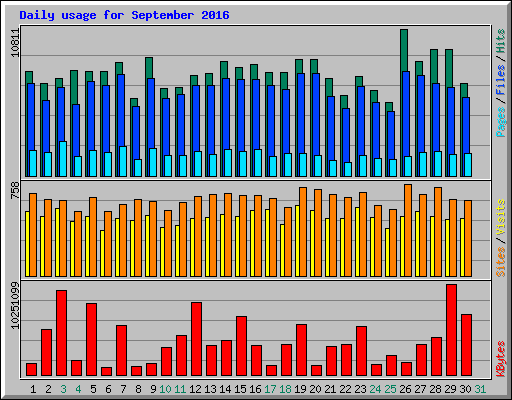The image size is (512, 400).
Task: Click the red KBytes bar for day 12
Action: [196, 339]
